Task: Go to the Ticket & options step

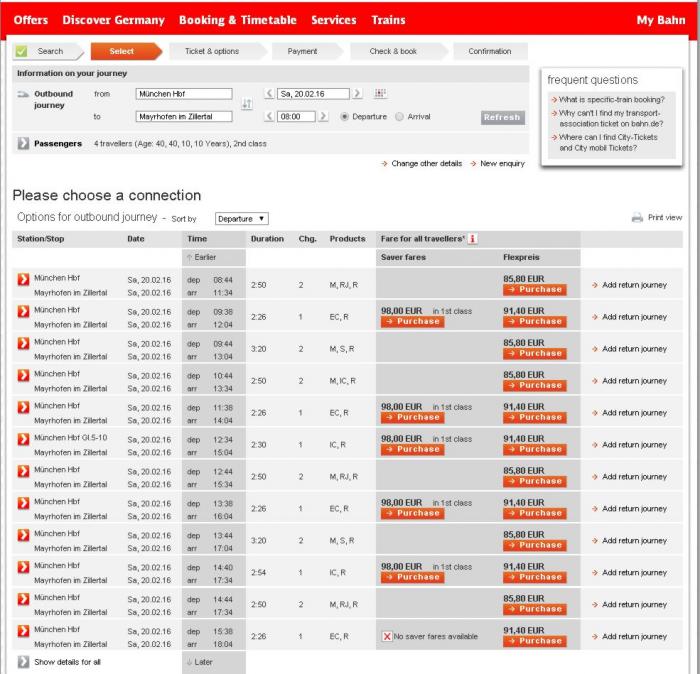Action: pos(212,51)
